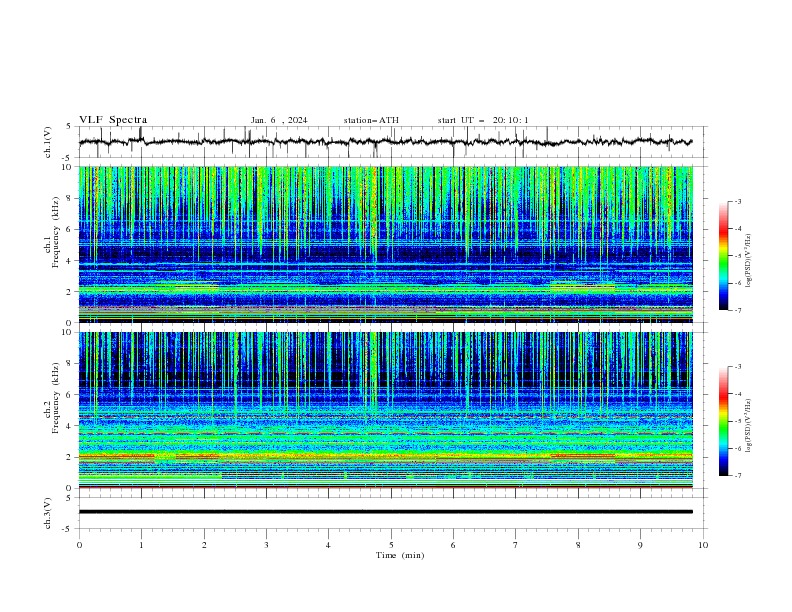Viewport: 792px width, 612px height.
Task: Select the "start UT = 20:10:1" text
Action: pyautogui.click(x=483, y=120)
